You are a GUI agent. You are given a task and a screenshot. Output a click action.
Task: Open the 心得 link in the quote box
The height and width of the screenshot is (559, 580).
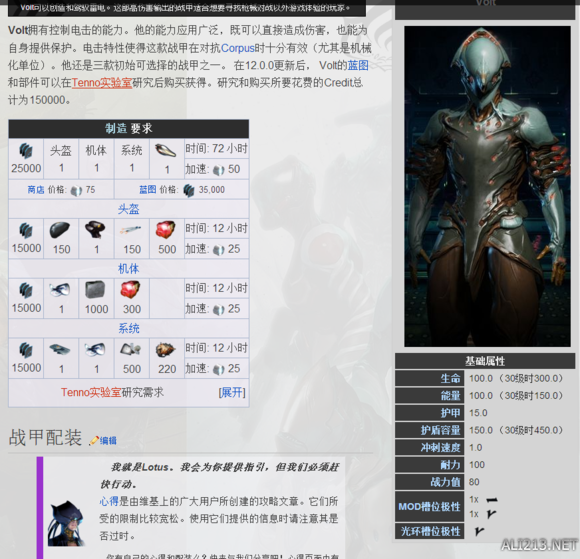pos(108,502)
